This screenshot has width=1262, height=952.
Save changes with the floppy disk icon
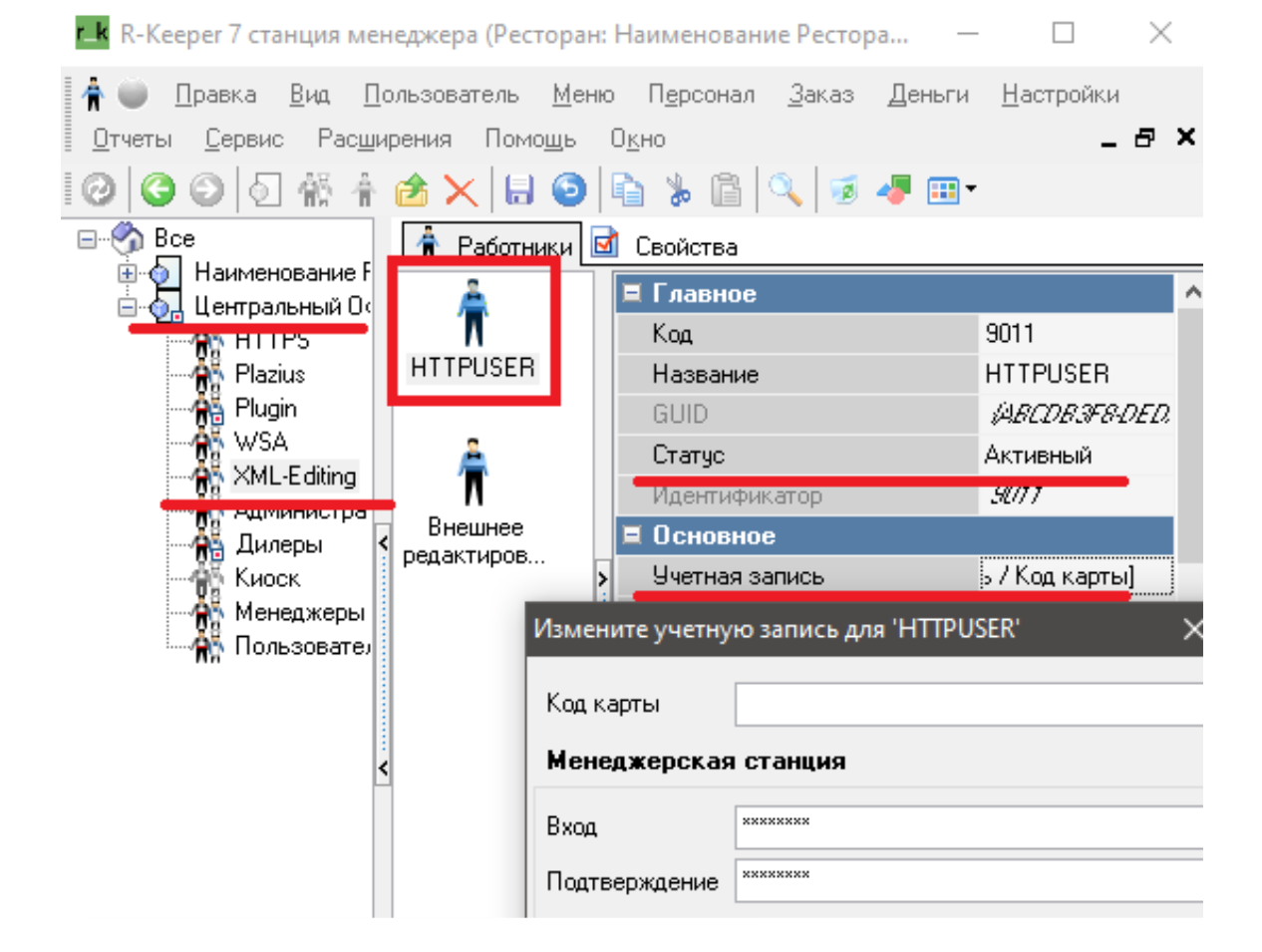[x=519, y=188]
